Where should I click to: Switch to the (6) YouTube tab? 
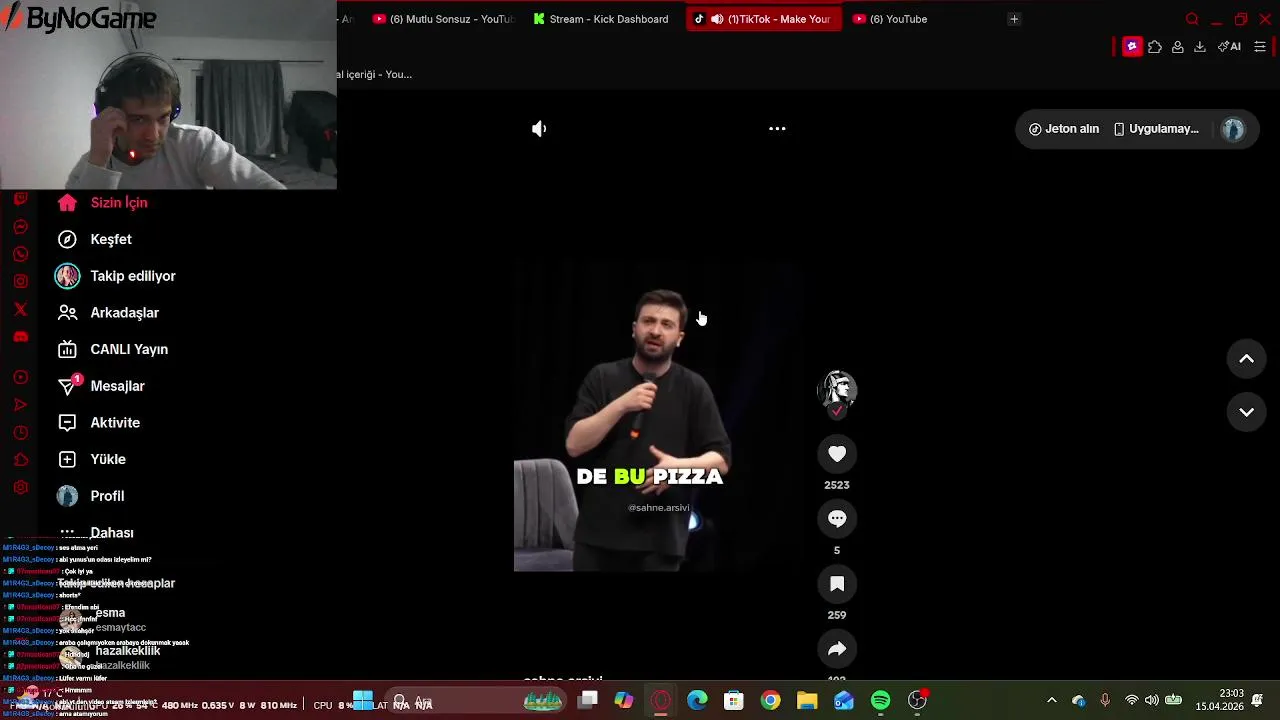point(890,19)
